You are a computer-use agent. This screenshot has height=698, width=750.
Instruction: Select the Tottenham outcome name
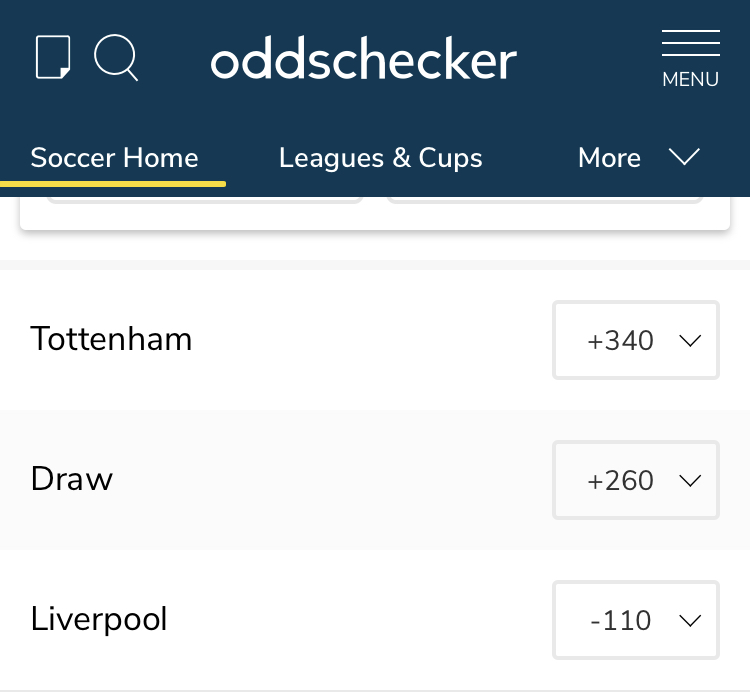[111, 339]
